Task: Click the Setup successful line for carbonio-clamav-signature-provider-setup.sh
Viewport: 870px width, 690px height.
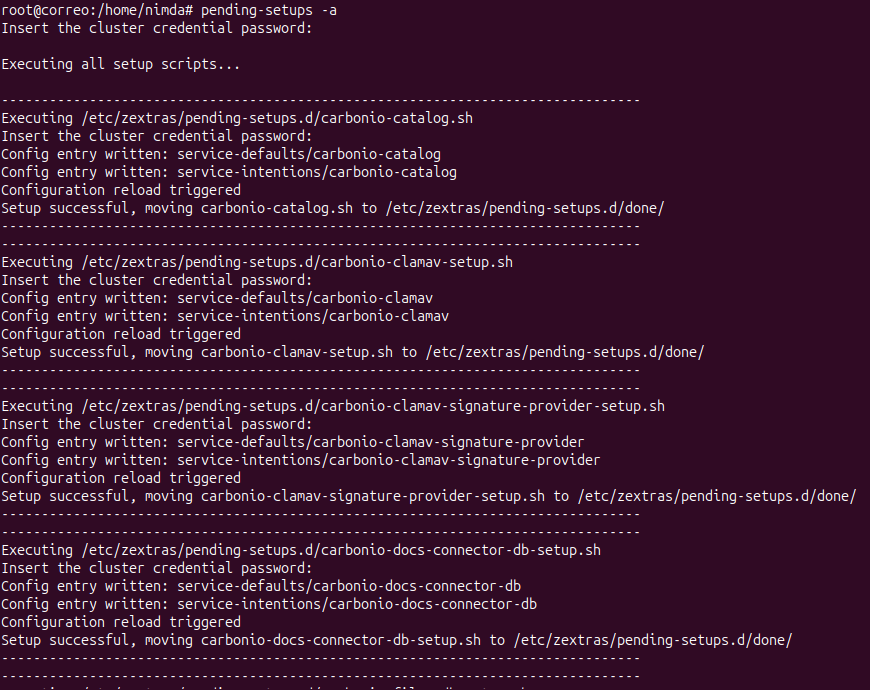Action: pos(428,496)
